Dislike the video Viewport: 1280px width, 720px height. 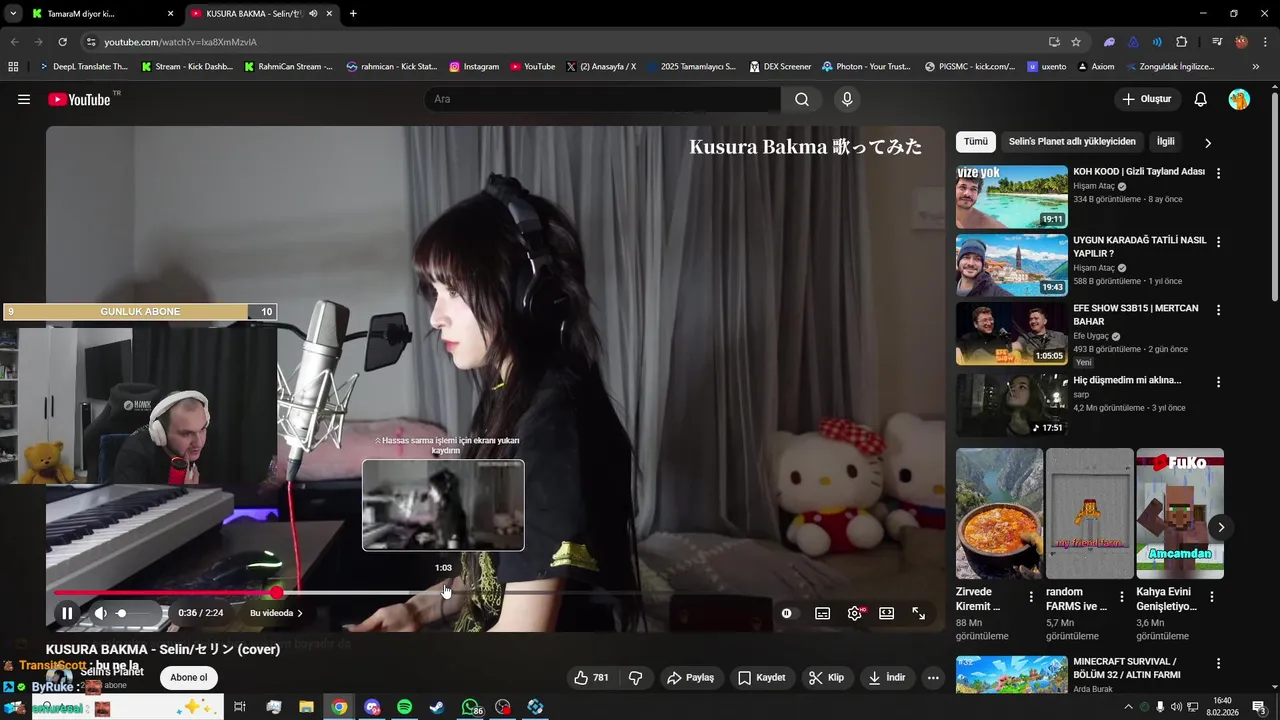click(635, 677)
